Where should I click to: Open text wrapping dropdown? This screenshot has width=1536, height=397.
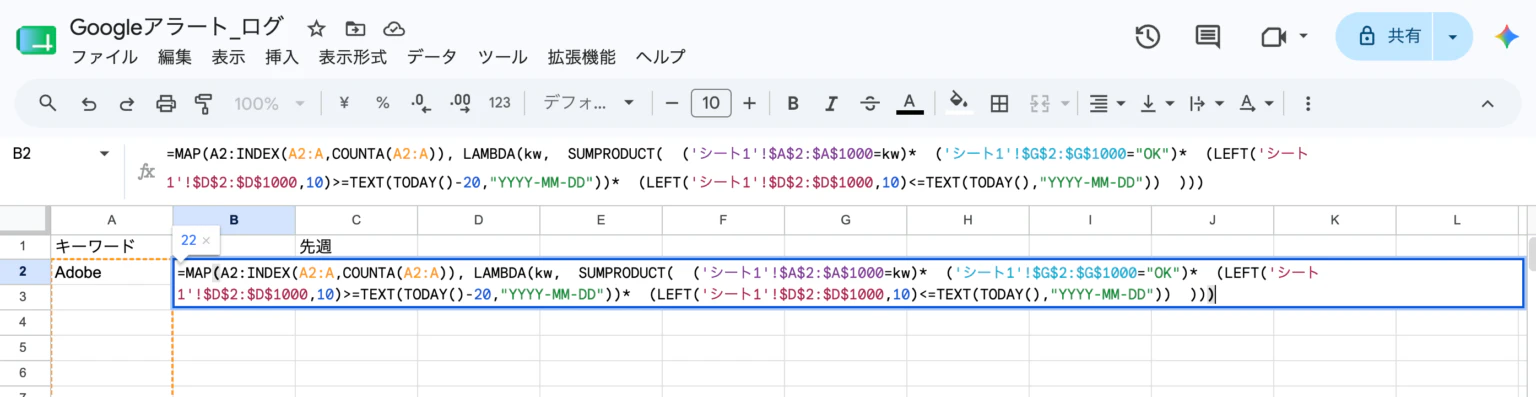tap(1206, 103)
